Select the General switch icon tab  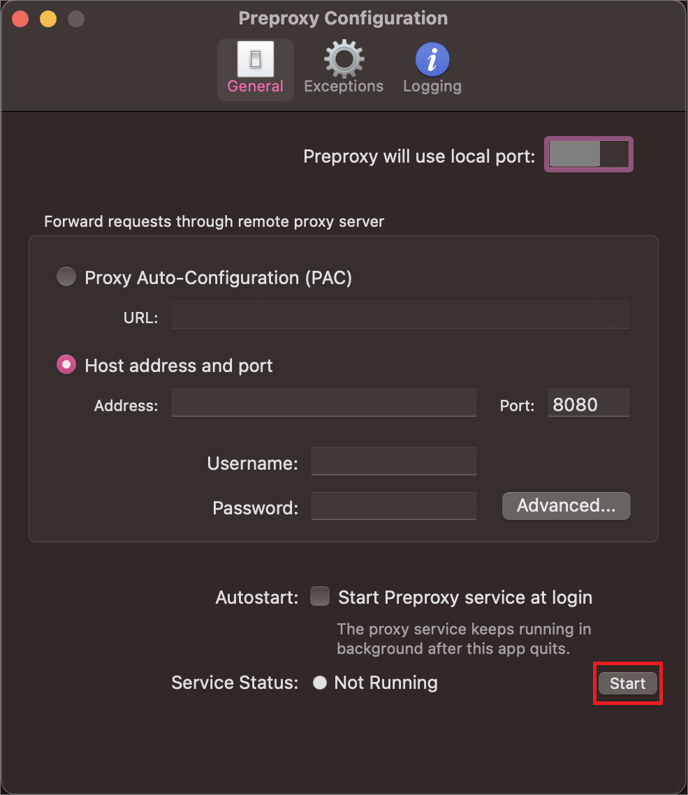pos(256,69)
